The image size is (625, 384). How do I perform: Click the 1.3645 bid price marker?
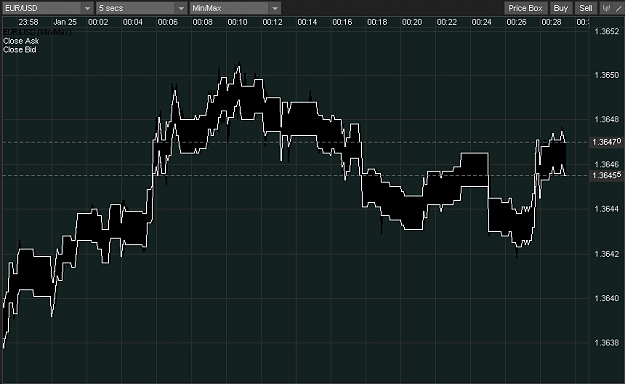coord(607,175)
